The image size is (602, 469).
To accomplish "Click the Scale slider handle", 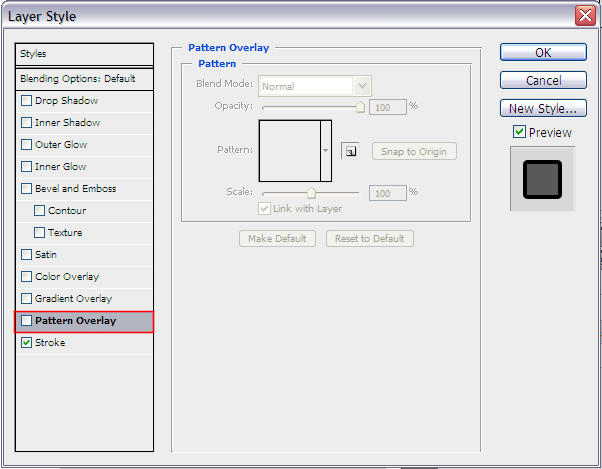I will click(311, 193).
